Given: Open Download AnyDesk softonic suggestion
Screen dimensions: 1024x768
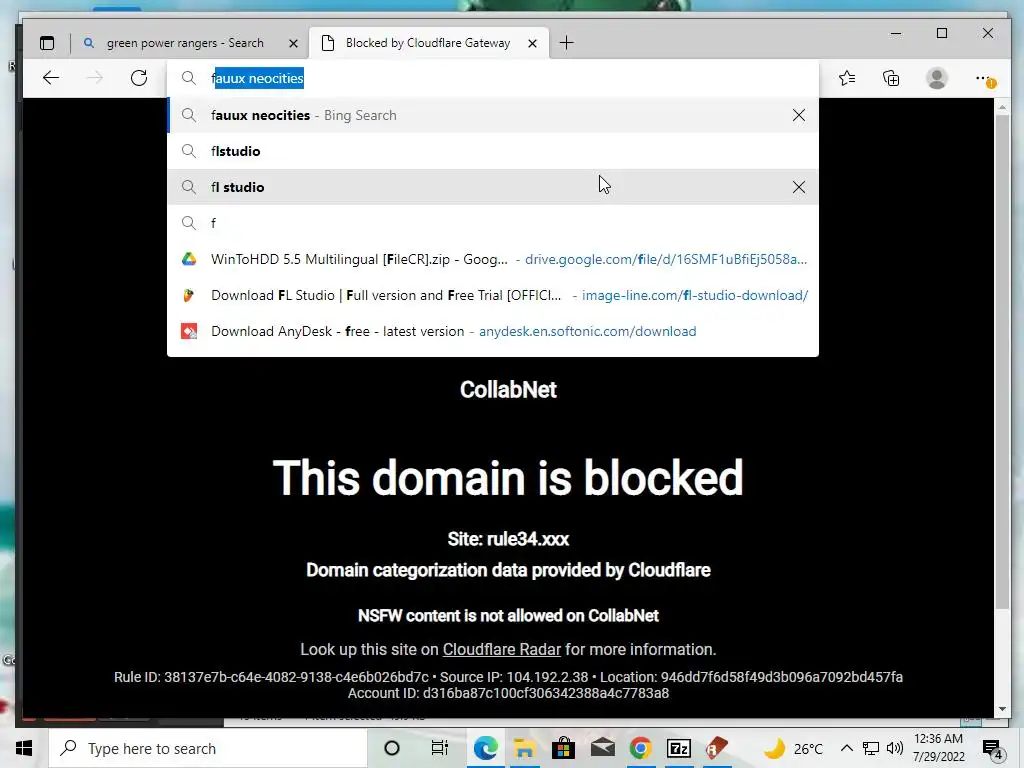Looking at the screenshot, I should 493,331.
